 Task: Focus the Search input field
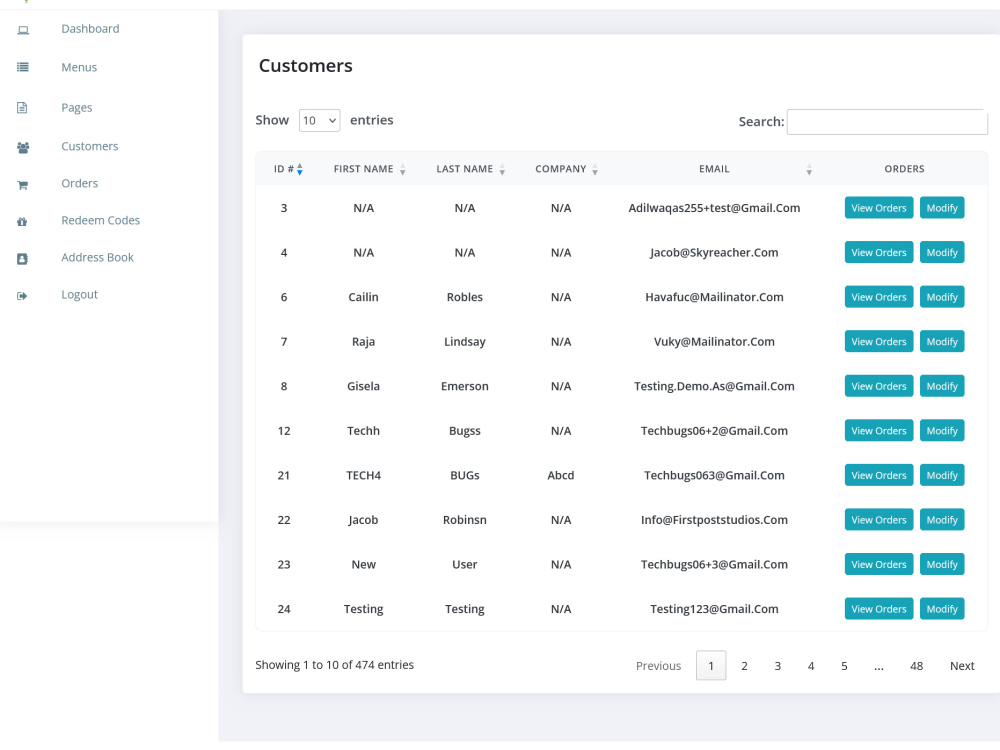[x=887, y=122]
